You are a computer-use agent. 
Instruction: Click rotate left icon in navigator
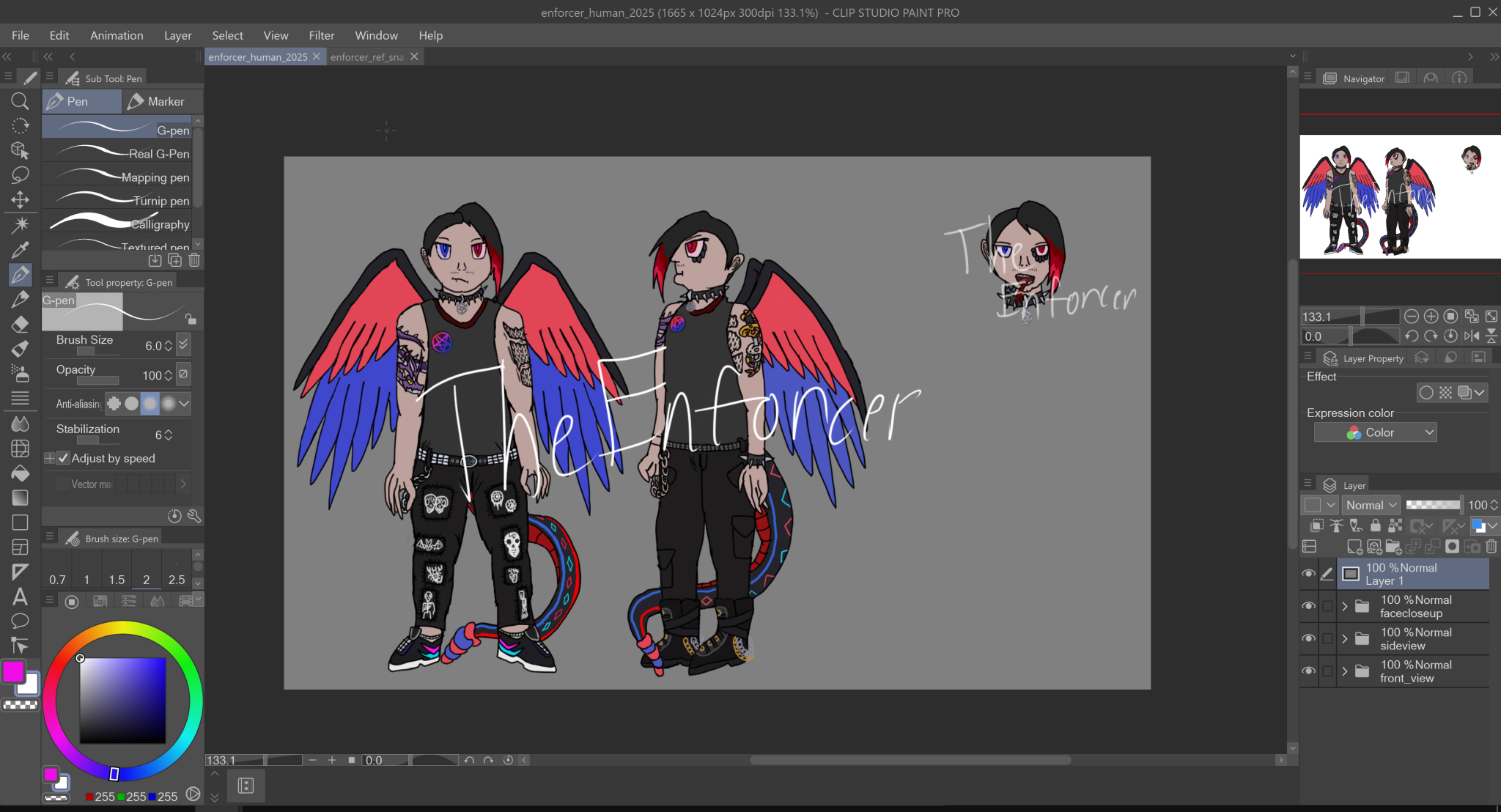coord(1411,336)
